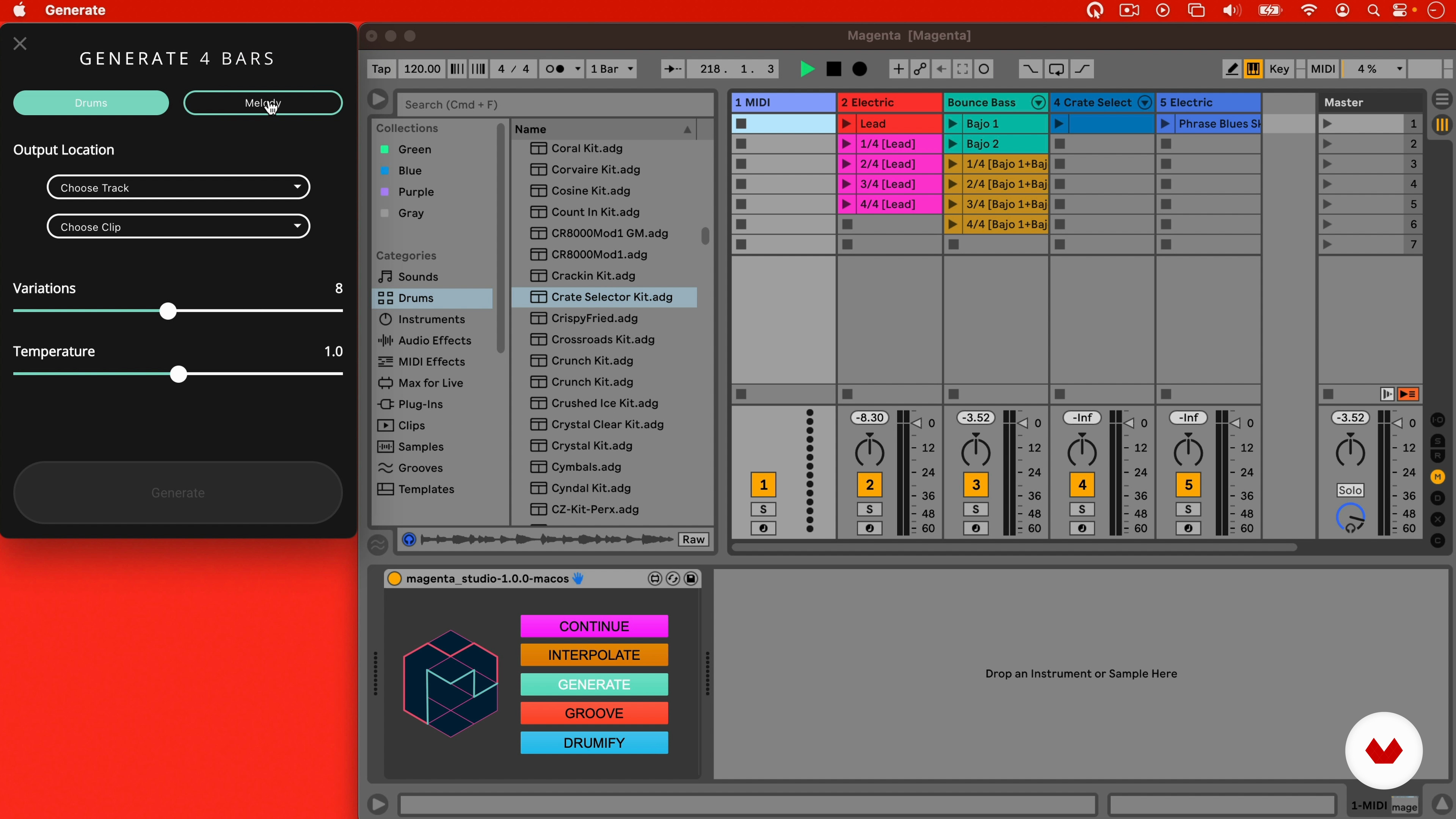Screen dimensions: 1456x819
Task: Enable Key Map Mode
Action: [x=1279, y=69]
